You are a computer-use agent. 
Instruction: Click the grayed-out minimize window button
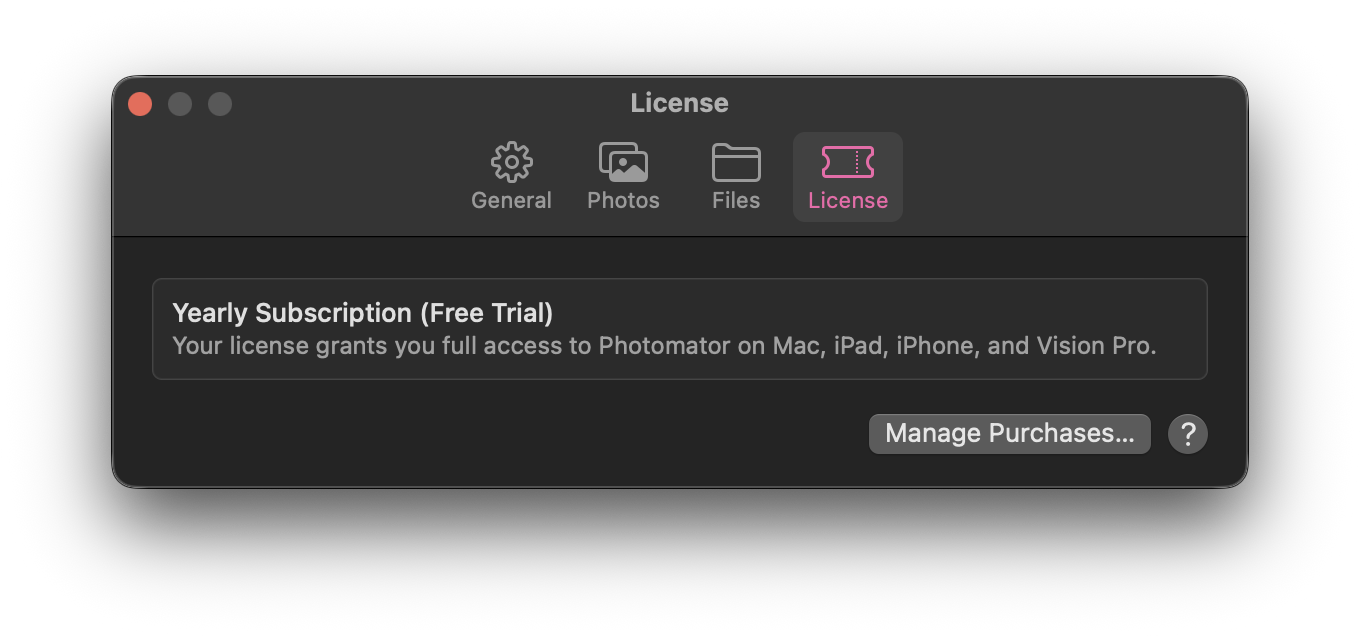coord(180,104)
